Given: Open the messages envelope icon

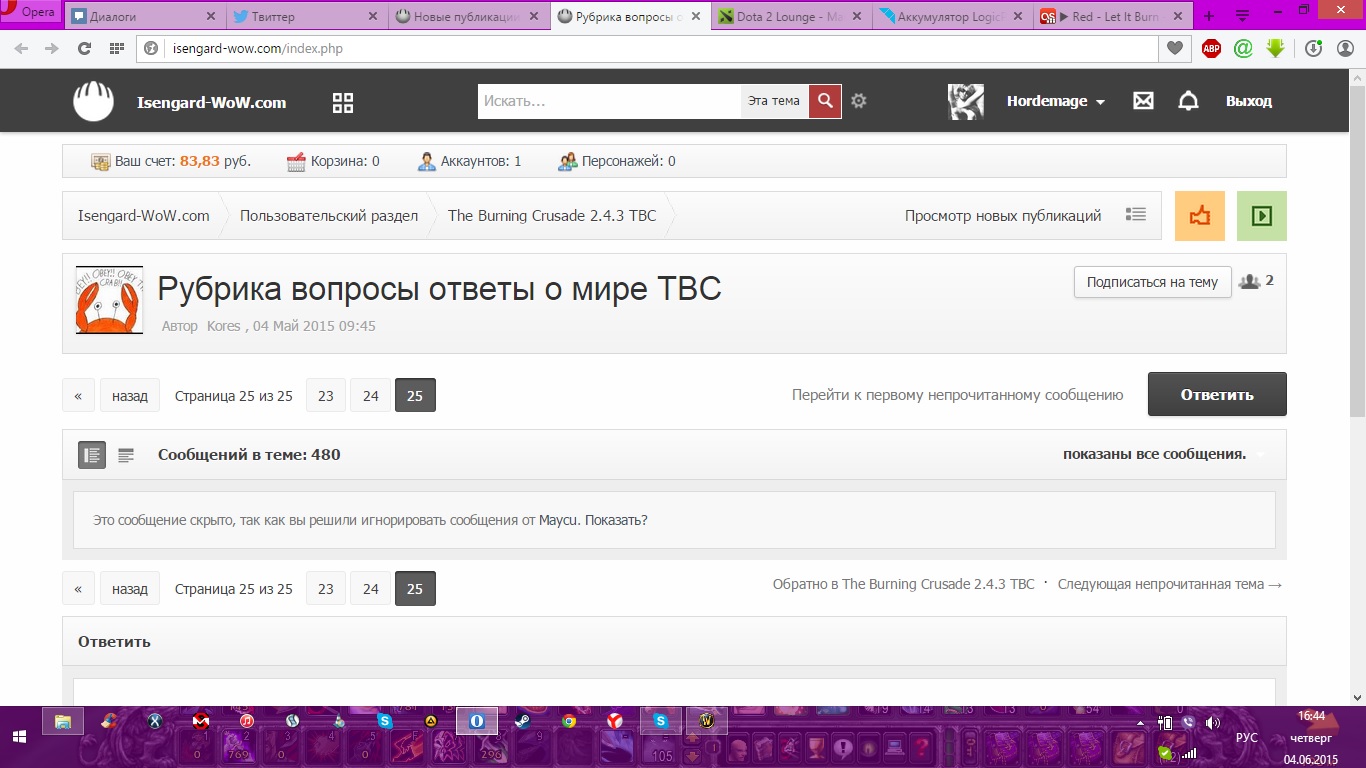Looking at the screenshot, I should click(1143, 101).
